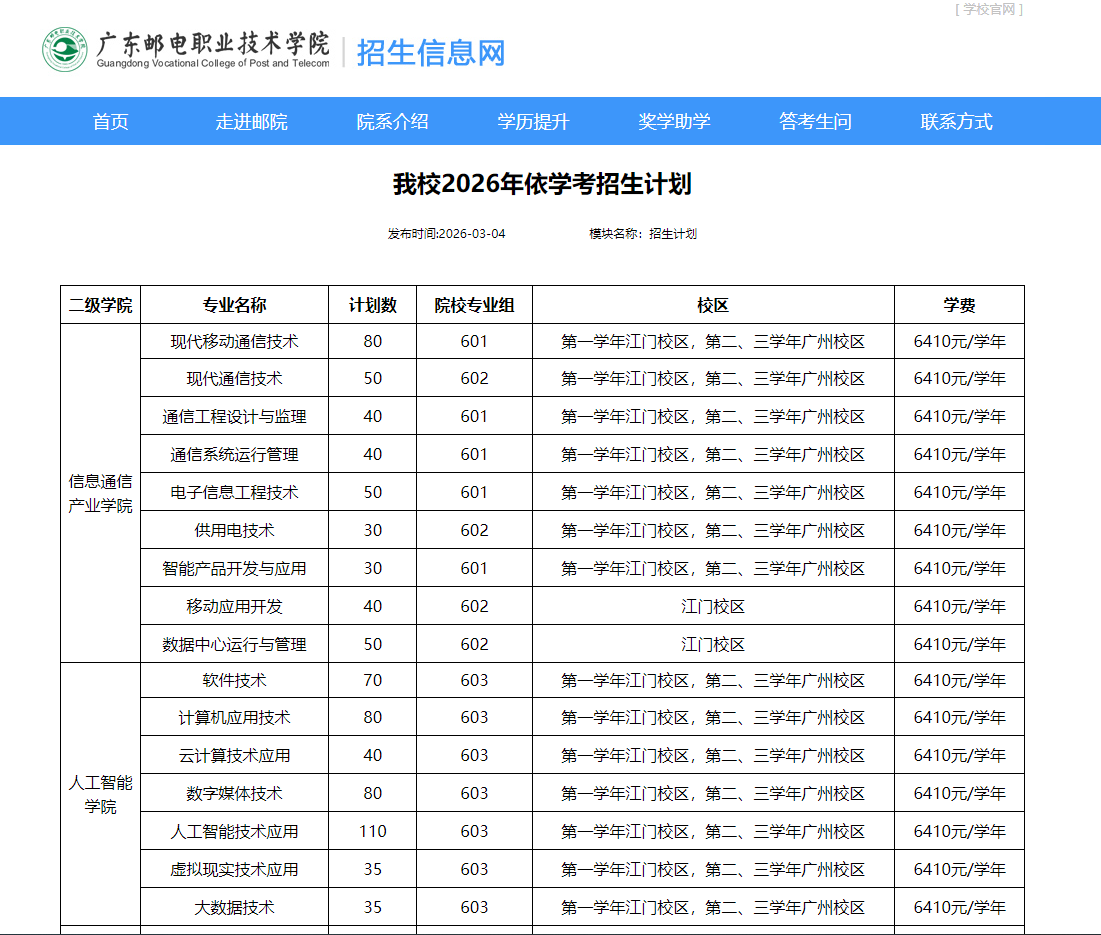Click the 6410元/学年 tuition fee cell for 供用电技术
Image resolution: width=1101 pixels, height=935 pixels.
958,529
